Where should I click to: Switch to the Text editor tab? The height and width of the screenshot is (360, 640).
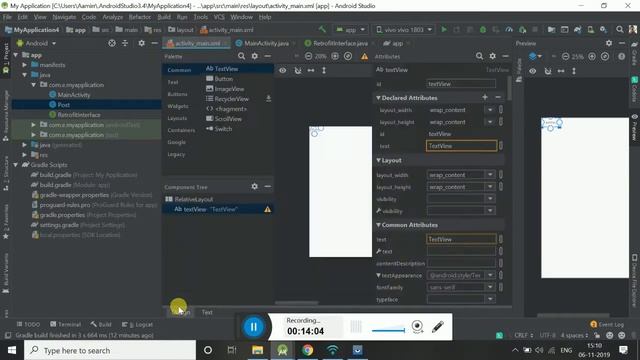tap(207, 312)
